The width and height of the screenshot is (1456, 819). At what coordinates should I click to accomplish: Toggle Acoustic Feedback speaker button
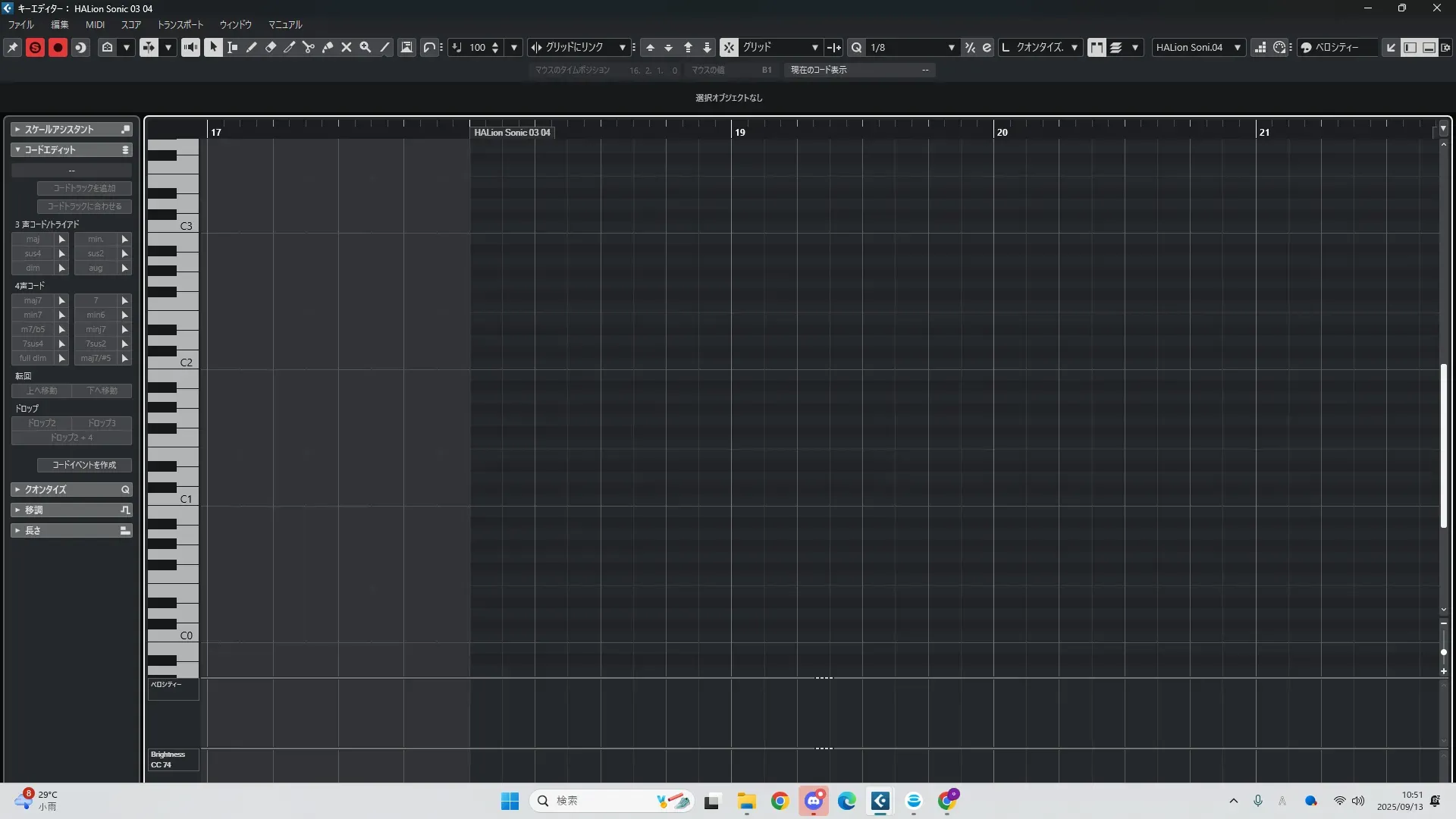(x=190, y=47)
